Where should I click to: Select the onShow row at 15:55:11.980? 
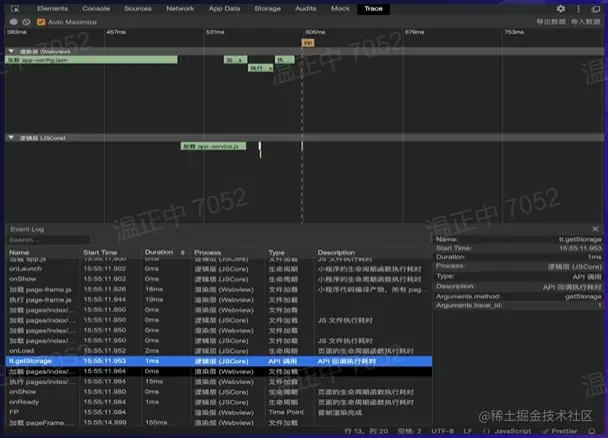click(219, 392)
